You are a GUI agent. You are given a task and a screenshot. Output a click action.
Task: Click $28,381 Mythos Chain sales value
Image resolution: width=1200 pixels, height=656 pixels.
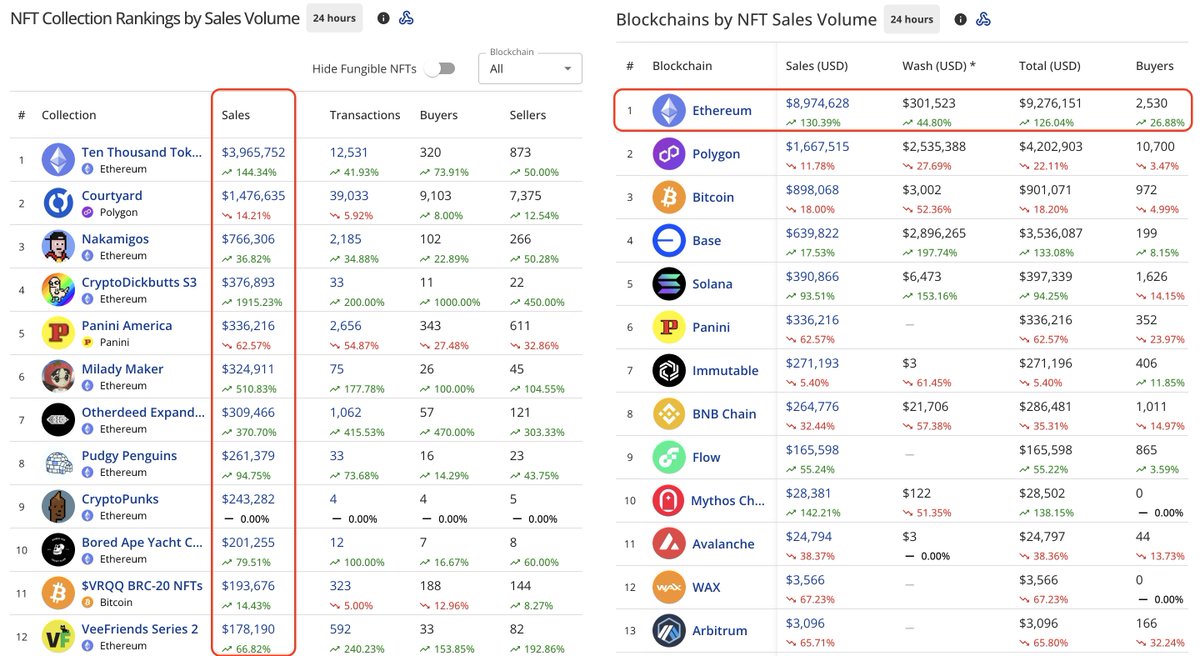[x=808, y=493]
